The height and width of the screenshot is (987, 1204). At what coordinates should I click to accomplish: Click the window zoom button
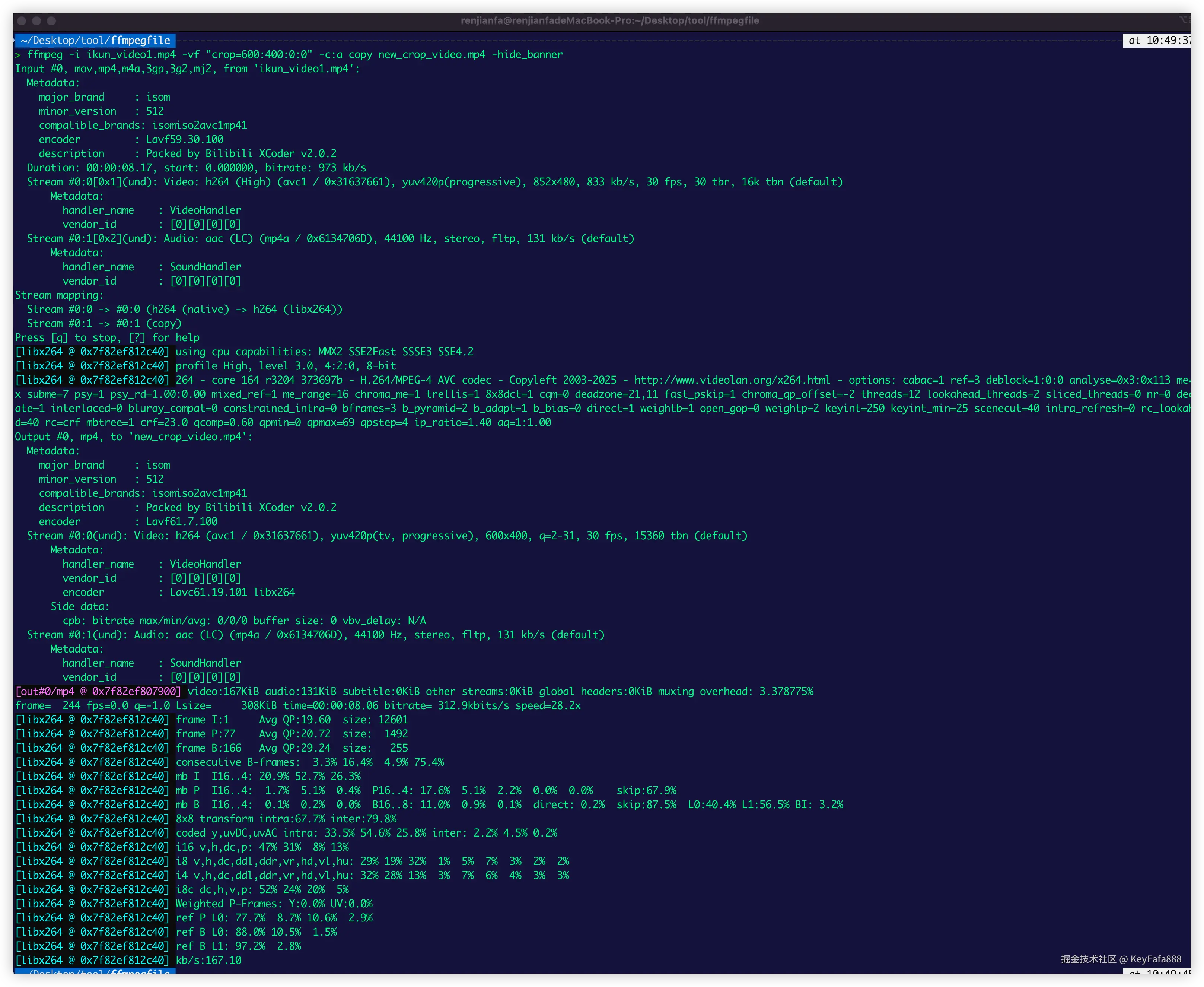click(x=51, y=21)
